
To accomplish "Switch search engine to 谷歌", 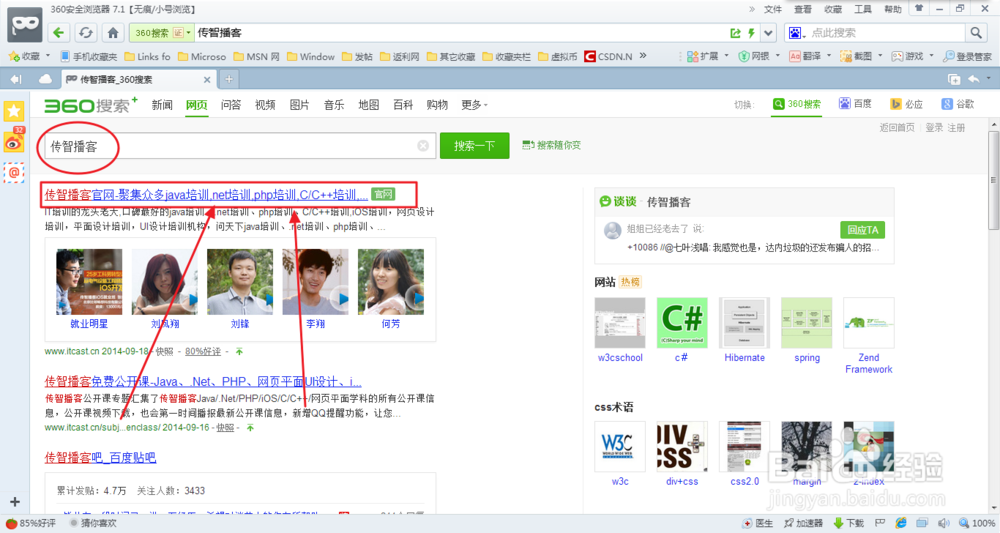I will [x=958, y=104].
